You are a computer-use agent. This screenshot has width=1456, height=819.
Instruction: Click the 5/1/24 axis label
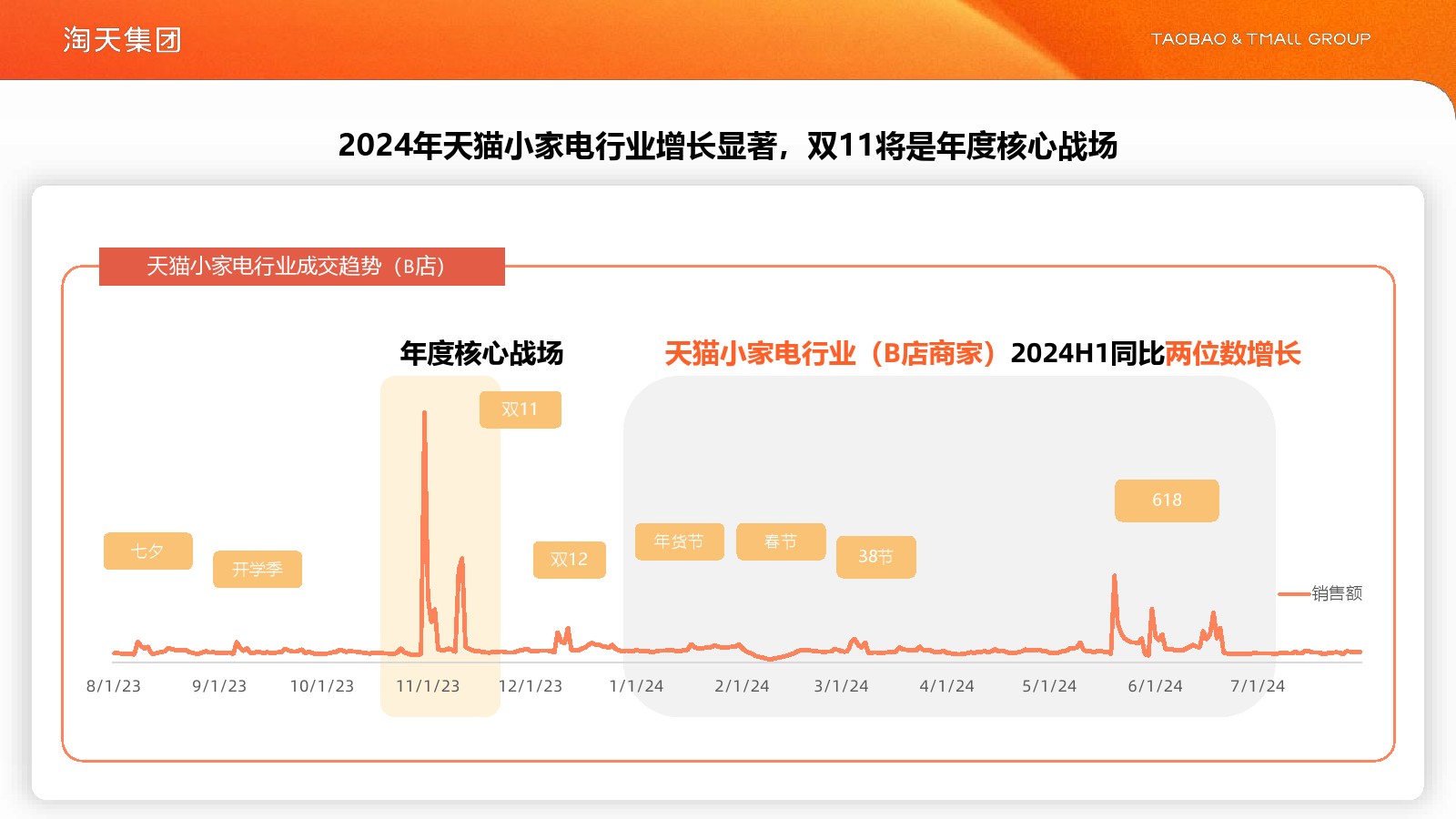click(1049, 686)
